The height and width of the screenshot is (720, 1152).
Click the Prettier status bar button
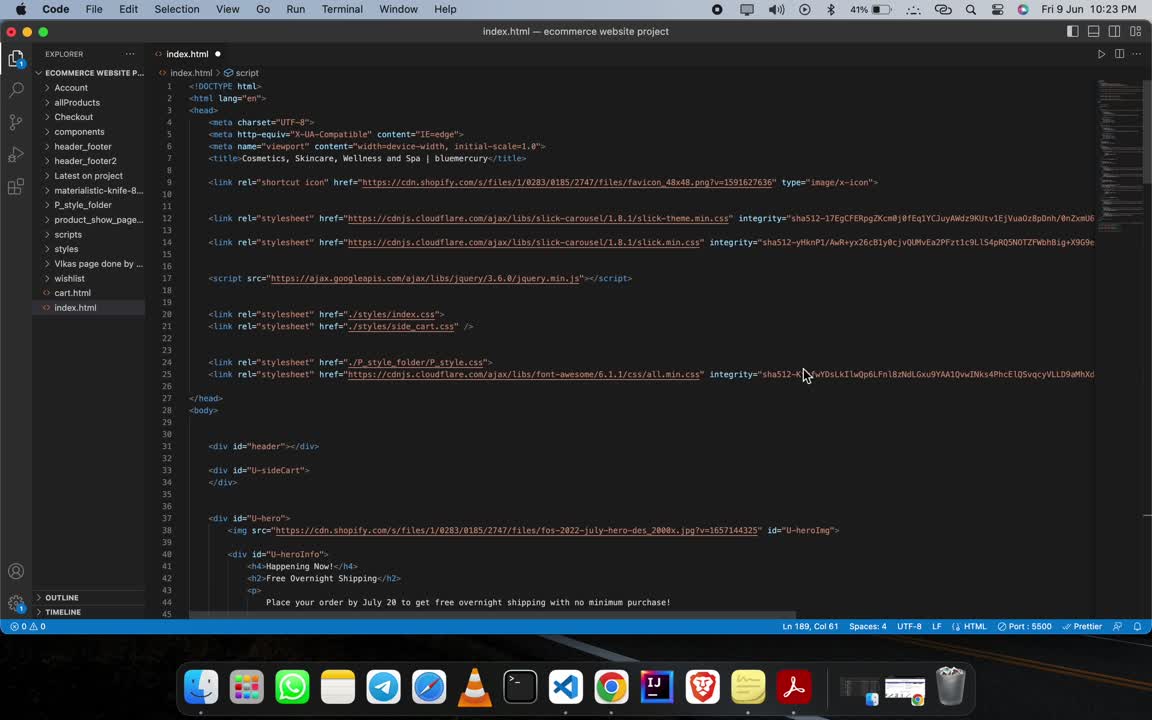pos(1081,627)
